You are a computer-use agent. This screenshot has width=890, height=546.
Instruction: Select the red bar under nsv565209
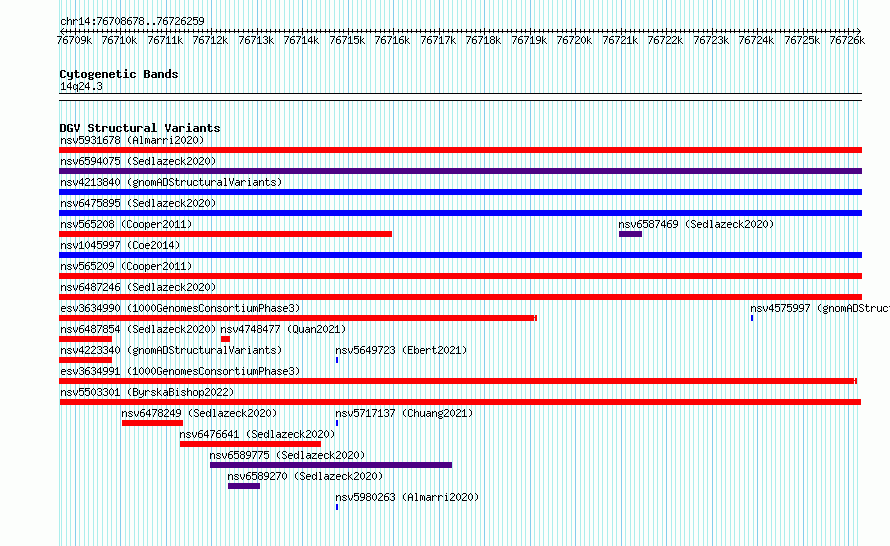(x=460, y=276)
